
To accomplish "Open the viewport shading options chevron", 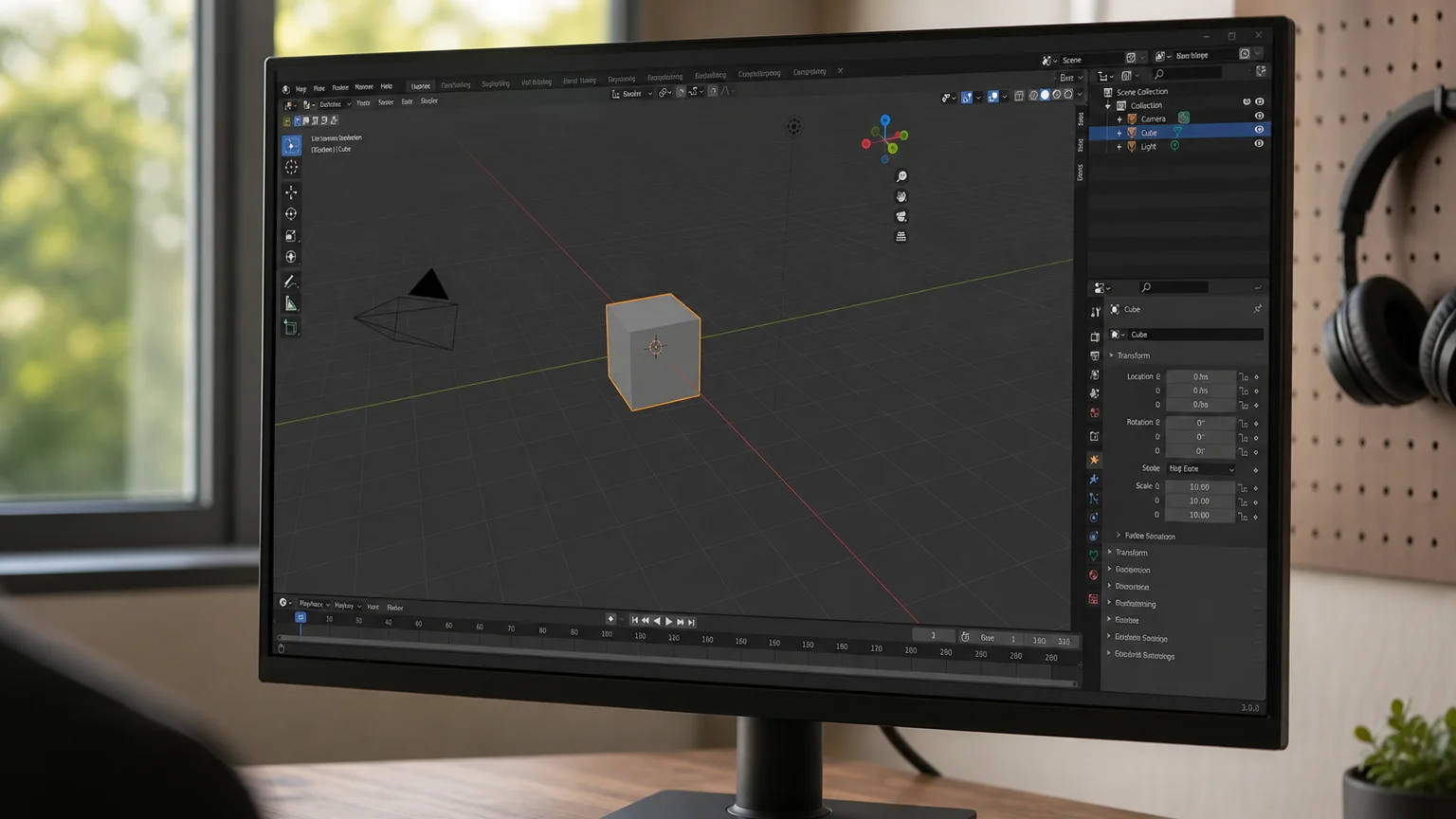I will (1080, 95).
